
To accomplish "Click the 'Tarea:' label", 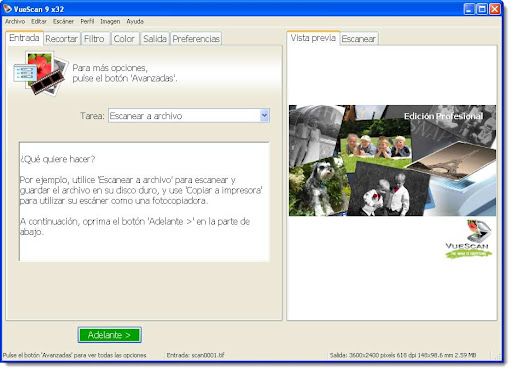I will coord(92,116).
